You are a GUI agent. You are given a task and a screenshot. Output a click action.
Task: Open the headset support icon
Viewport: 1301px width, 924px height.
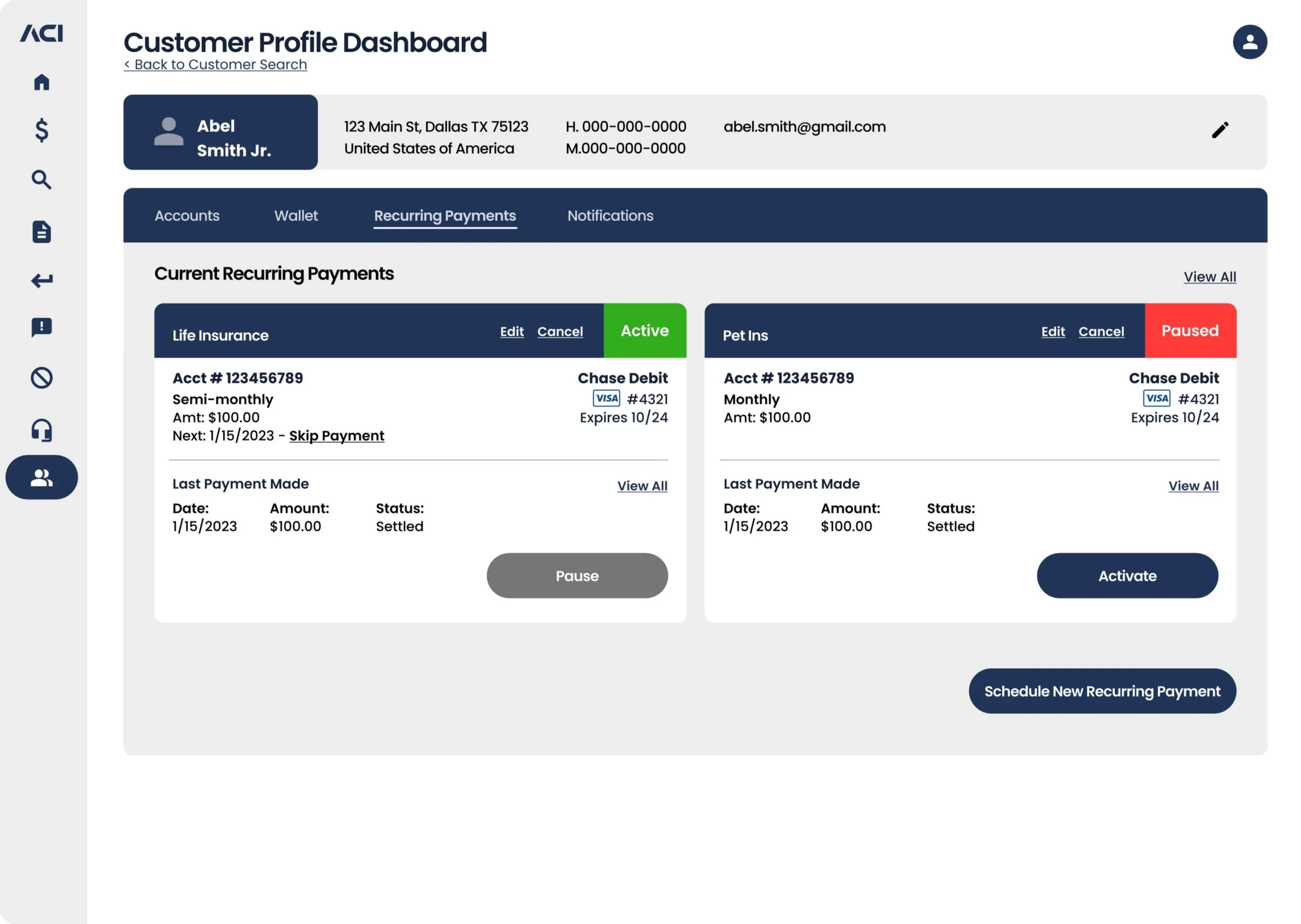coord(41,430)
